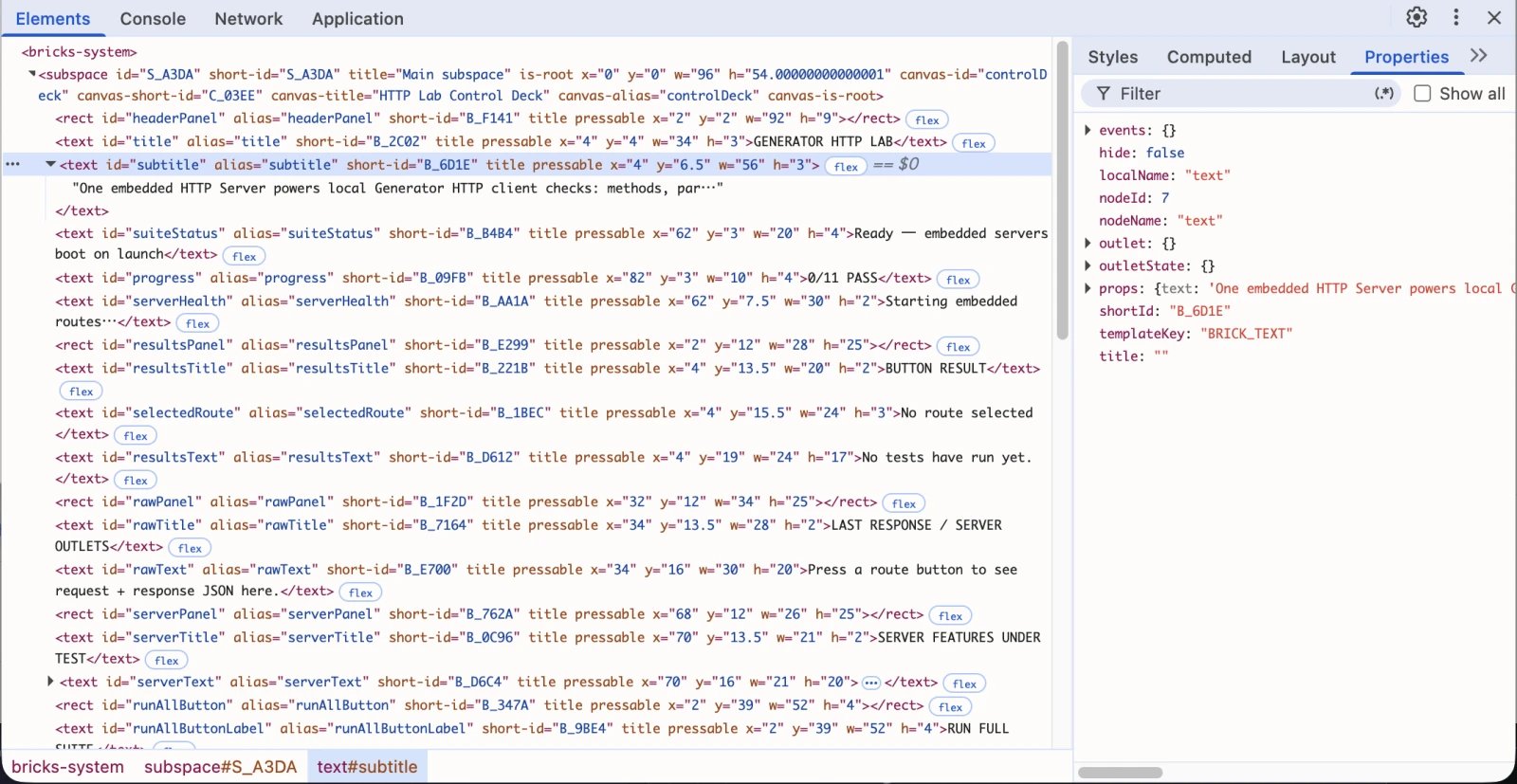Enable the Show all checkbox

click(x=1422, y=93)
